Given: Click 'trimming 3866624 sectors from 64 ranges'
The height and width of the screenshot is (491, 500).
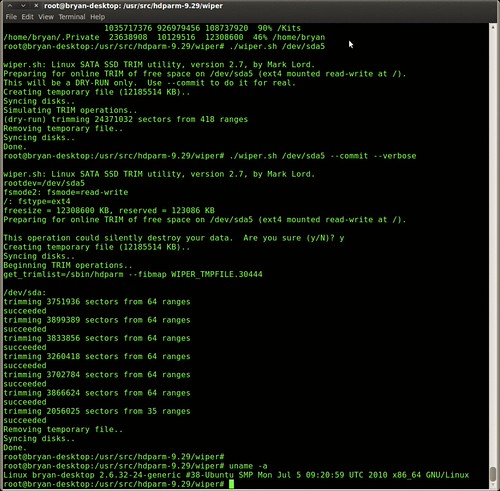Looking at the screenshot, I should (x=97, y=393).
